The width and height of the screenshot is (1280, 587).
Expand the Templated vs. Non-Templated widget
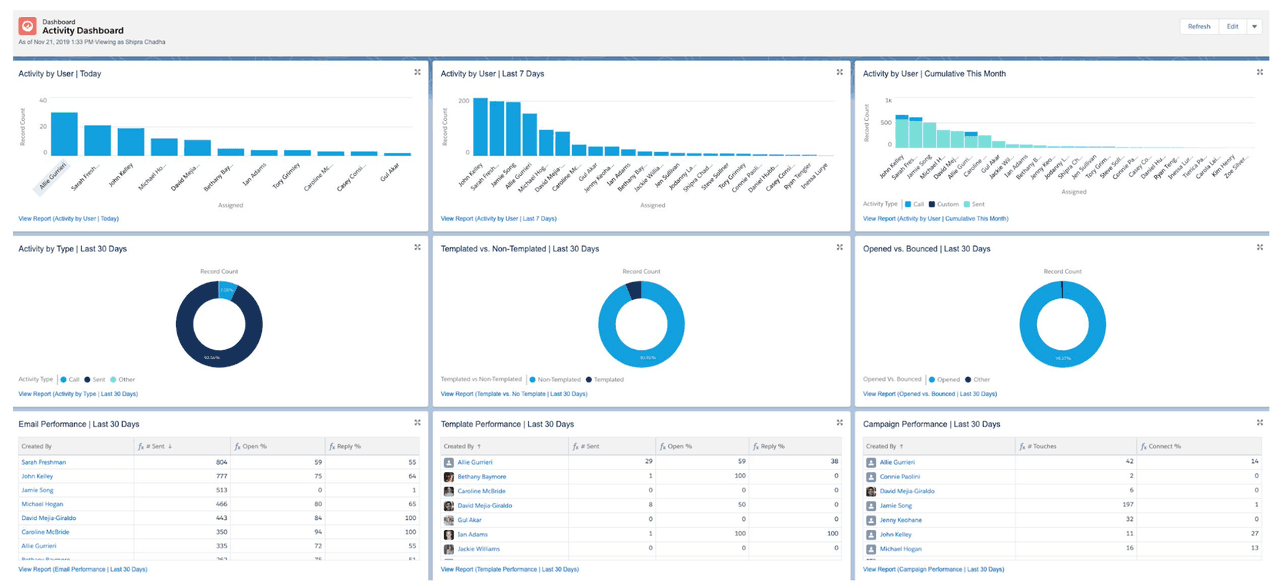click(x=839, y=247)
